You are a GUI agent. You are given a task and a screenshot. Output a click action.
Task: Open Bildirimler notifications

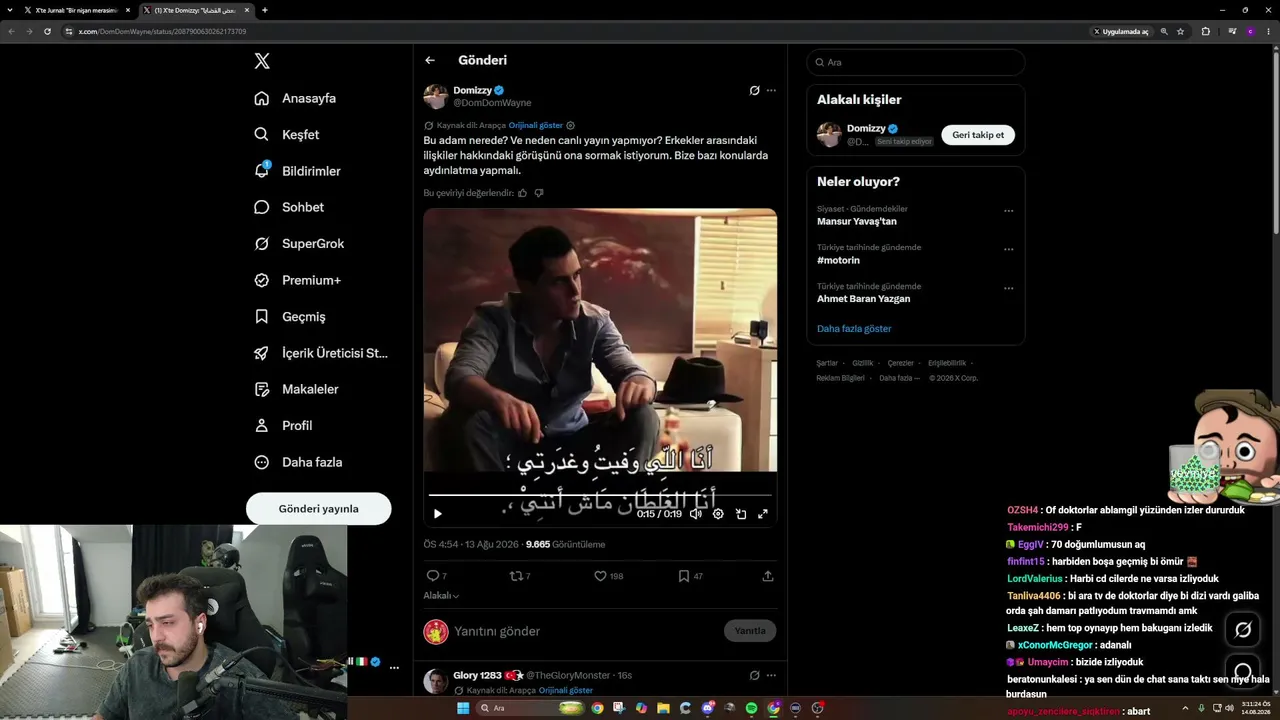(x=298, y=171)
